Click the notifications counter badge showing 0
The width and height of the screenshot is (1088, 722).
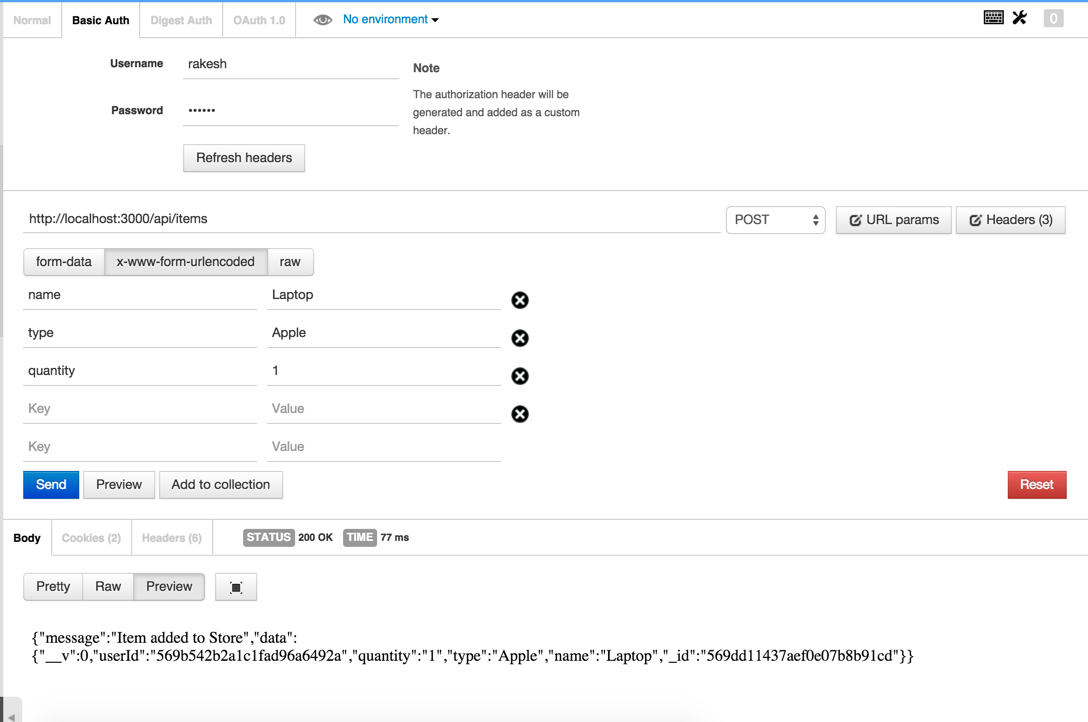pos(1053,19)
